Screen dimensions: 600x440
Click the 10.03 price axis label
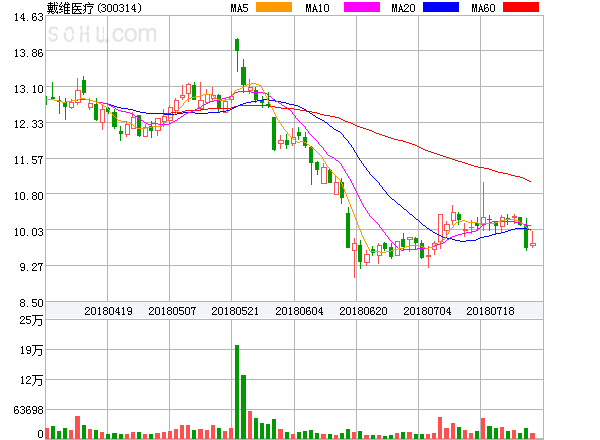(29, 232)
